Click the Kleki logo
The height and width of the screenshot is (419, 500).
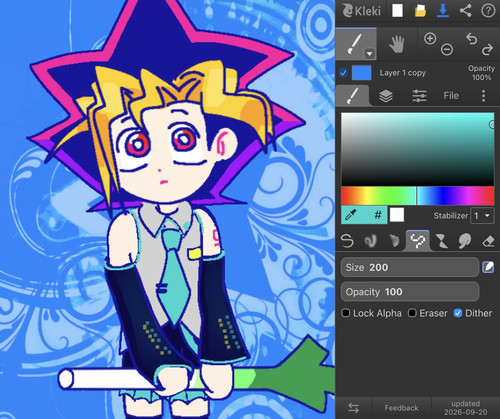(x=361, y=11)
